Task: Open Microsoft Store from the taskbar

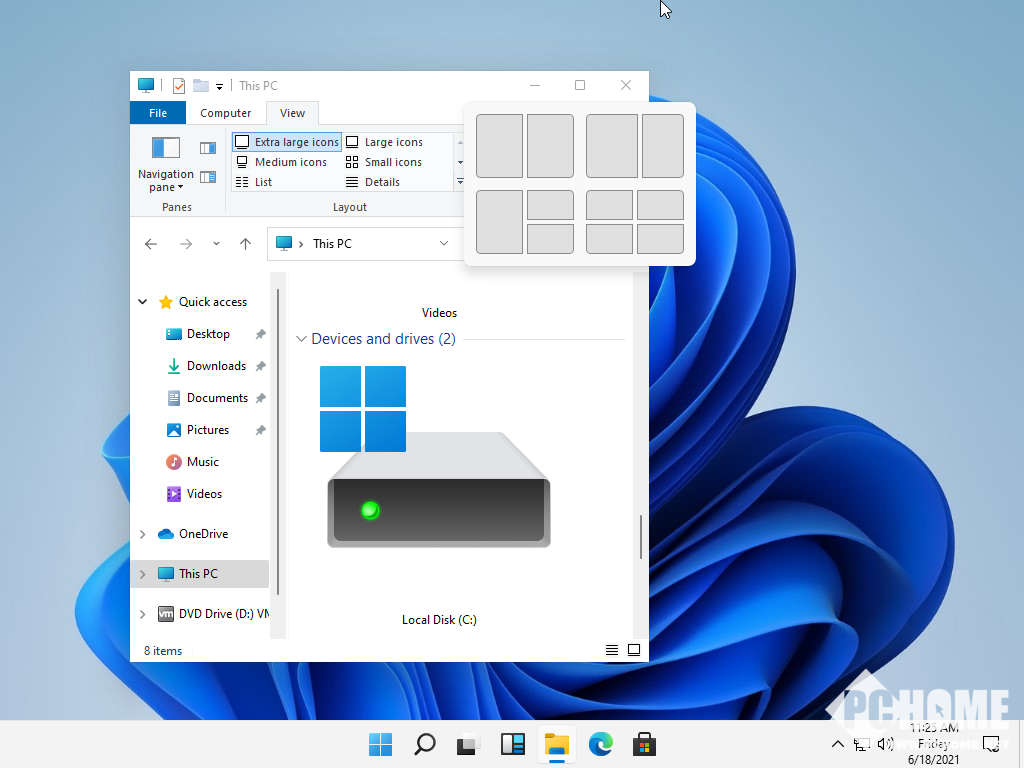Action: tap(644, 744)
